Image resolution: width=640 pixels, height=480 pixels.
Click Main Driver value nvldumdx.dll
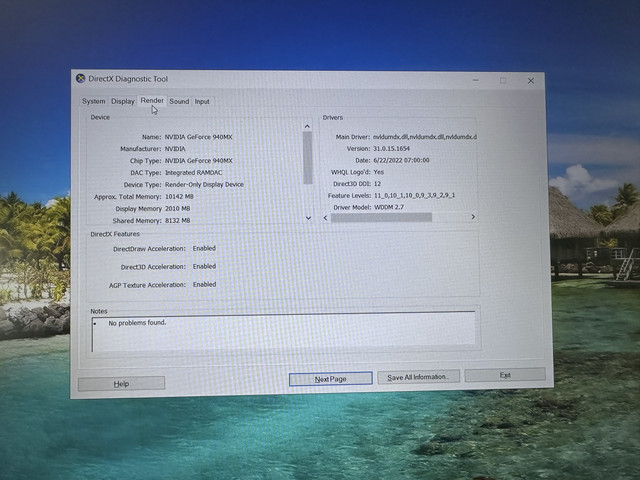coord(424,137)
